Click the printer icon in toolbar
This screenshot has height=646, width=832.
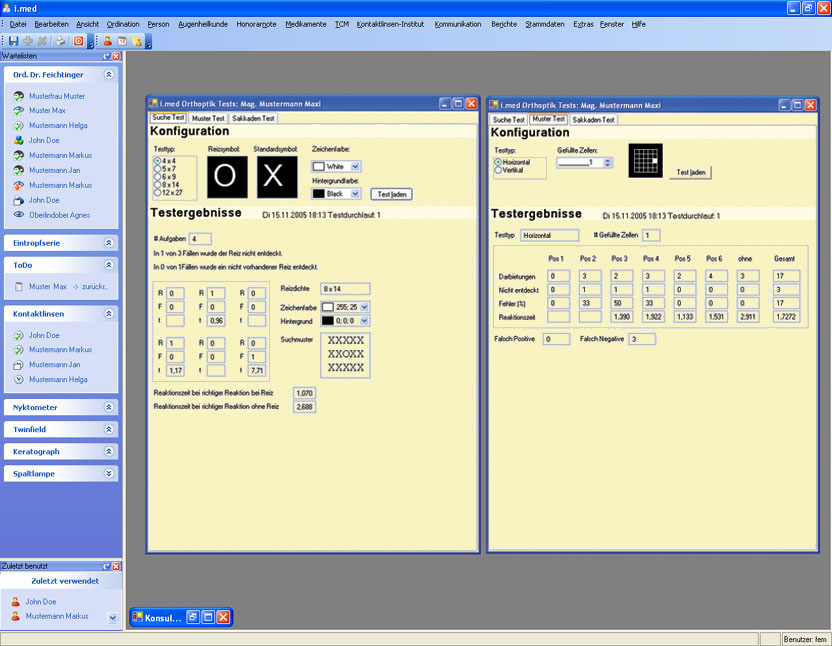click(61, 41)
